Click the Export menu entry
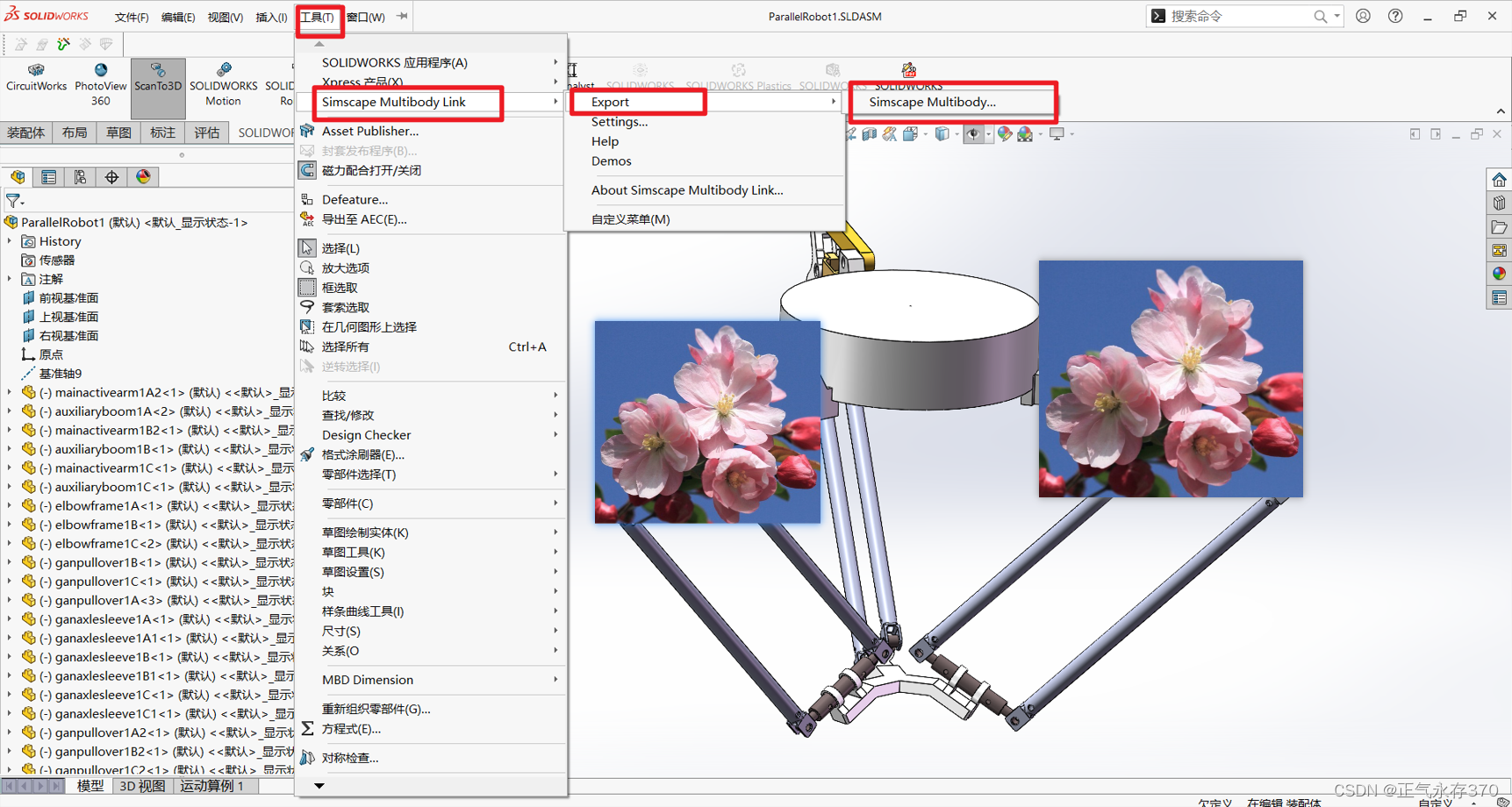Image resolution: width=1512 pixels, height=807 pixels. pyautogui.click(x=609, y=102)
